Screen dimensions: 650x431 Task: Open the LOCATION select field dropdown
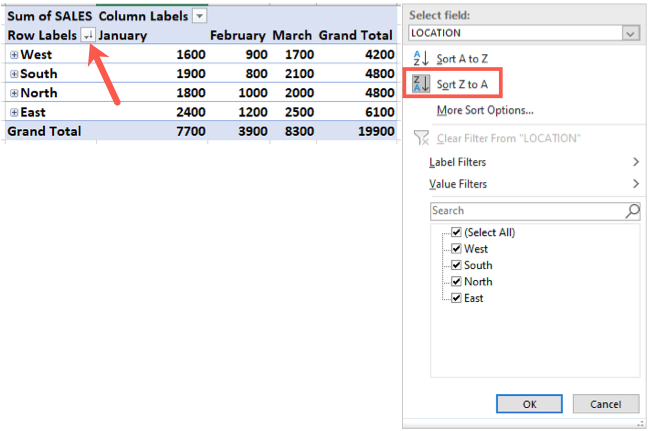tap(631, 33)
